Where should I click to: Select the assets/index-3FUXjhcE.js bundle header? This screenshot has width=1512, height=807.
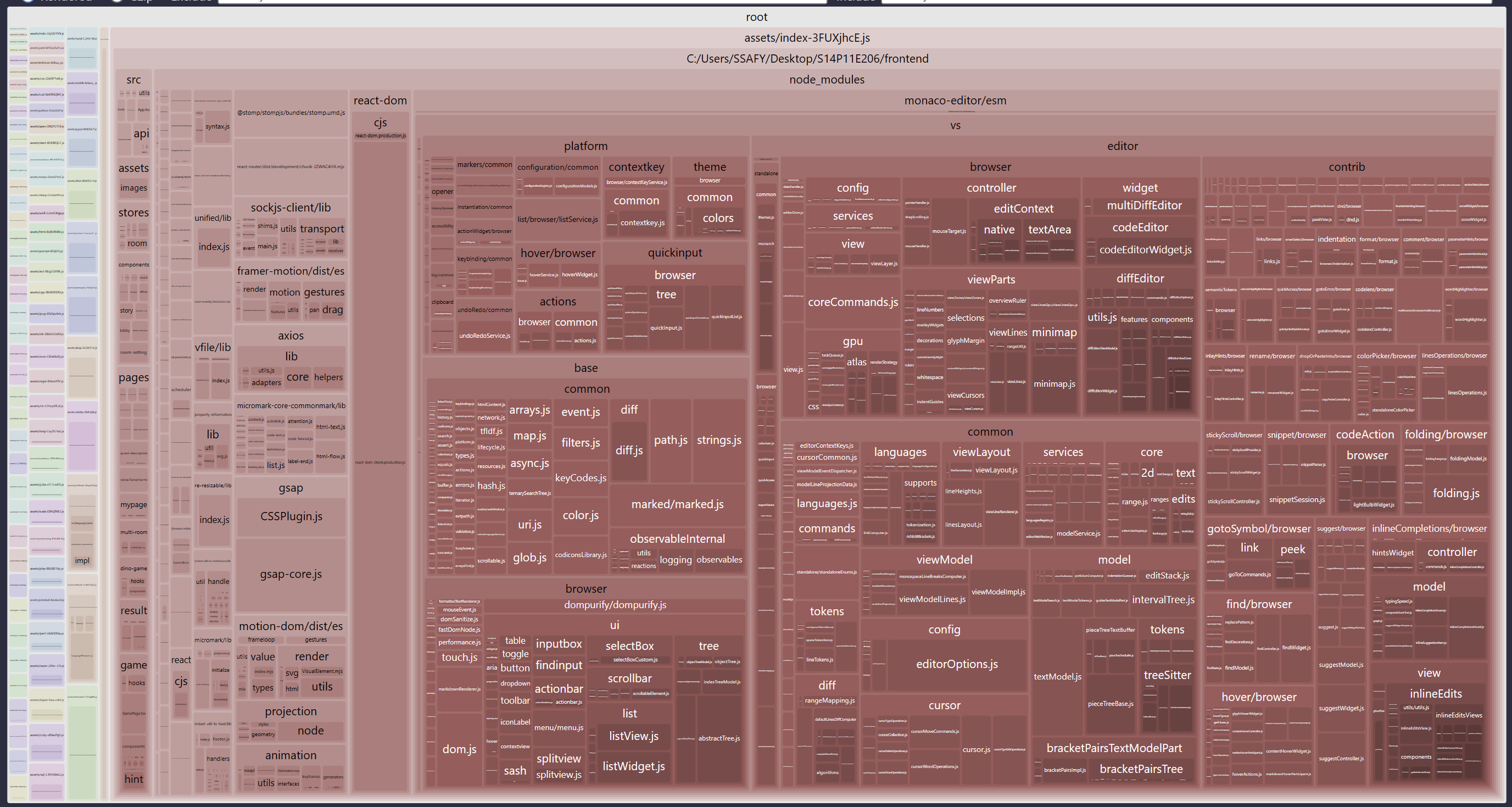click(x=806, y=38)
